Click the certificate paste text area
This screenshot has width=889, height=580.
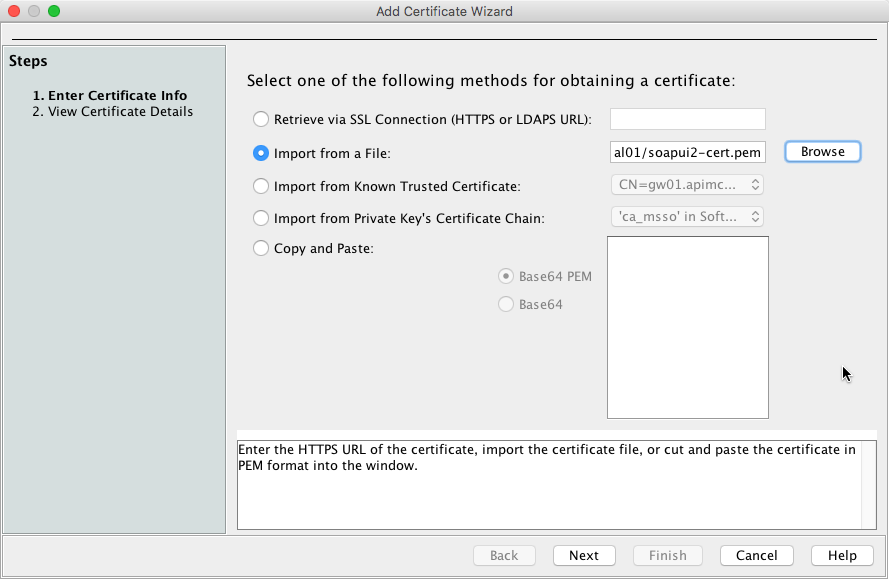pyautogui.click(x=688, y=327)
